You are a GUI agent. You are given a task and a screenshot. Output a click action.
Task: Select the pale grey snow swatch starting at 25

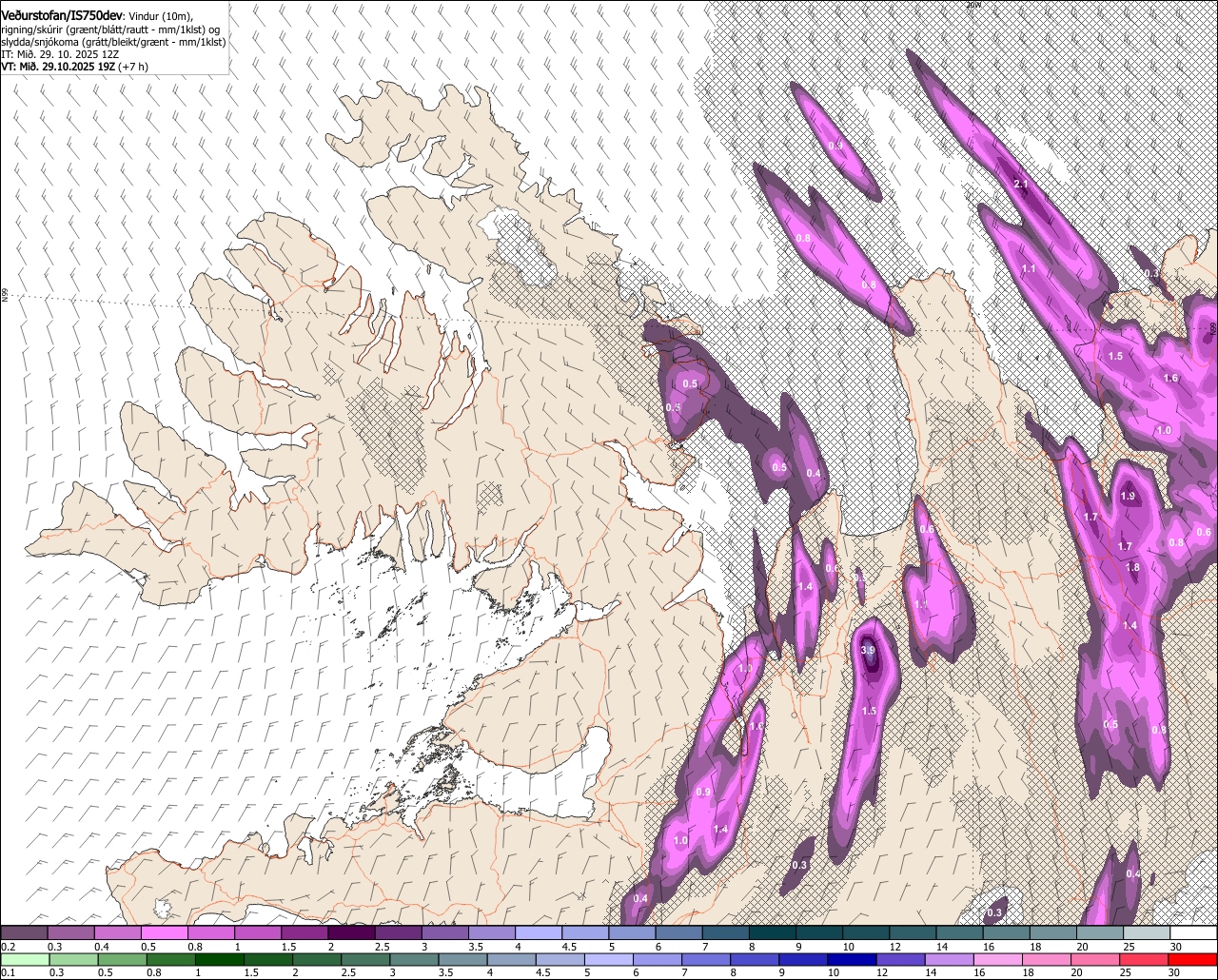[1147, 932]
